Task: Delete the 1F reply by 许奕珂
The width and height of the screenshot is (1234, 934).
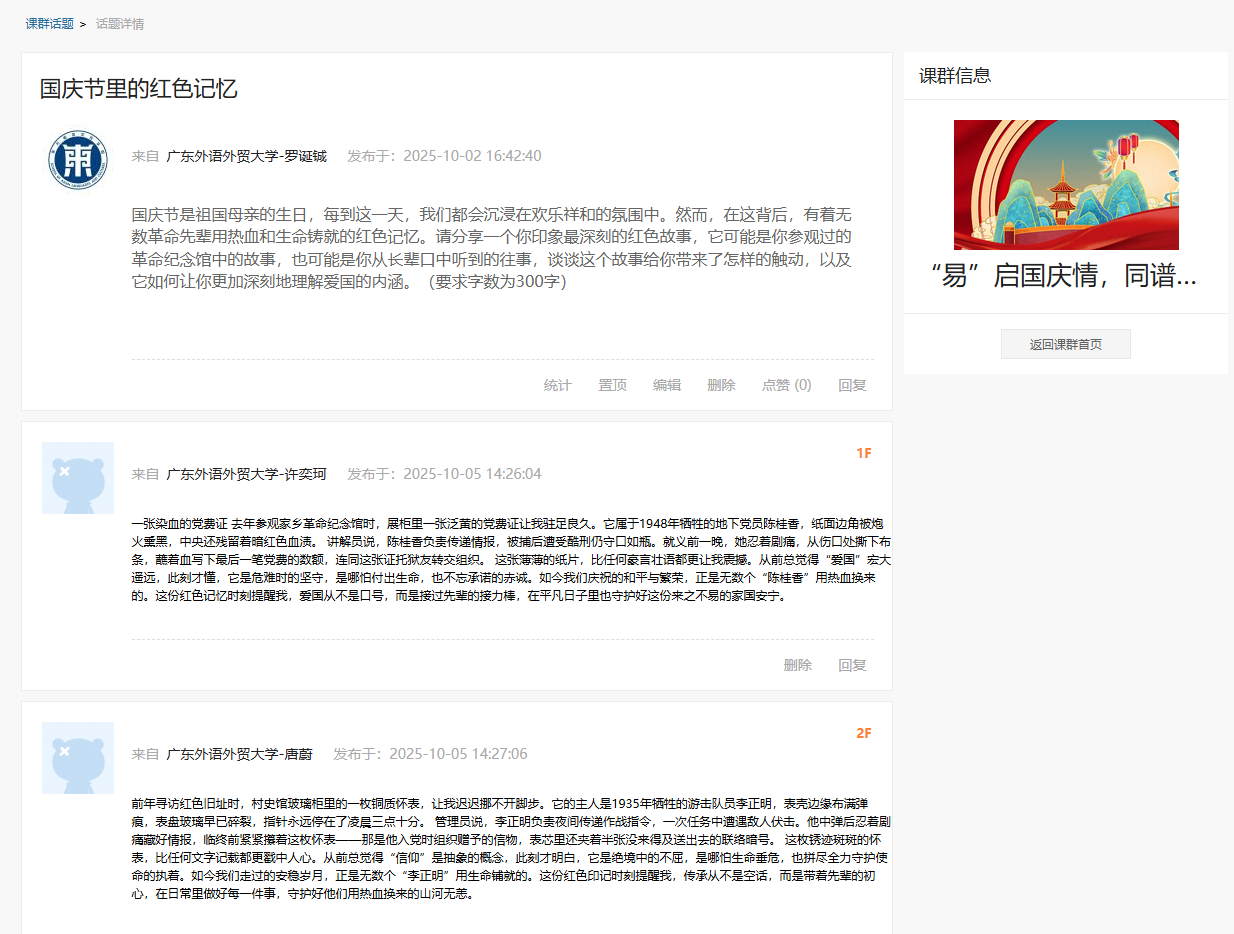Action: [797, 665]
